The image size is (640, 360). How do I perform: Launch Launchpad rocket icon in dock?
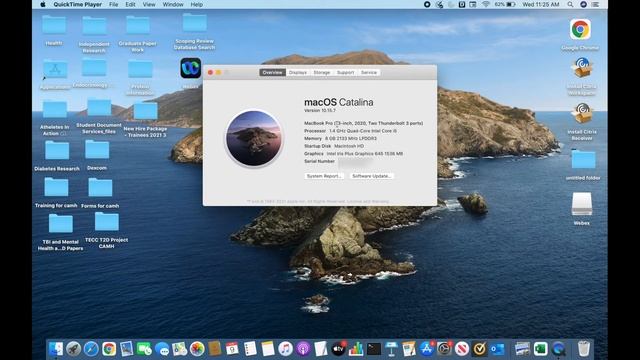[73, 349]
